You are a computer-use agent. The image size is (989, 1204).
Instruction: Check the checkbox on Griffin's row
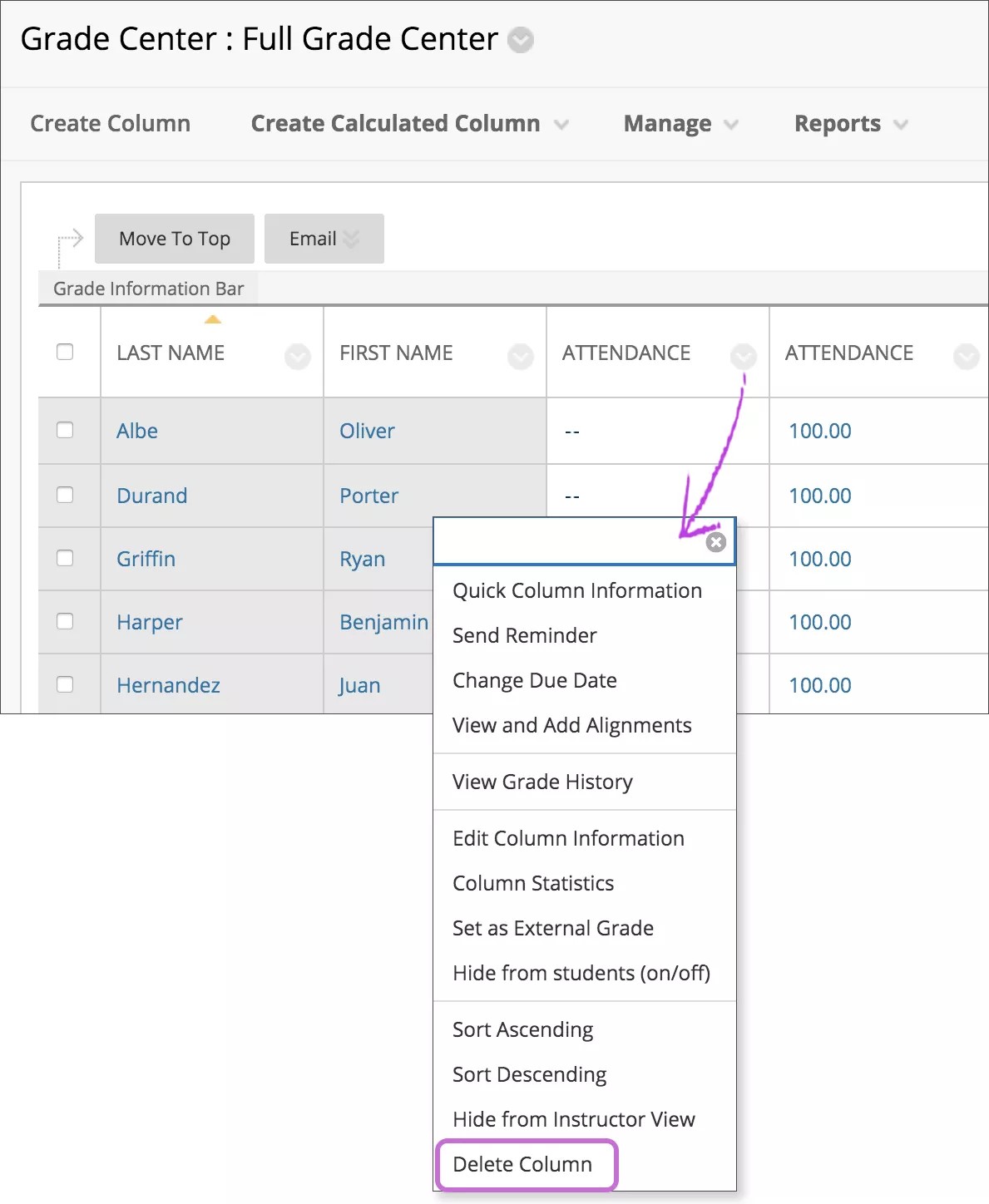66,559
